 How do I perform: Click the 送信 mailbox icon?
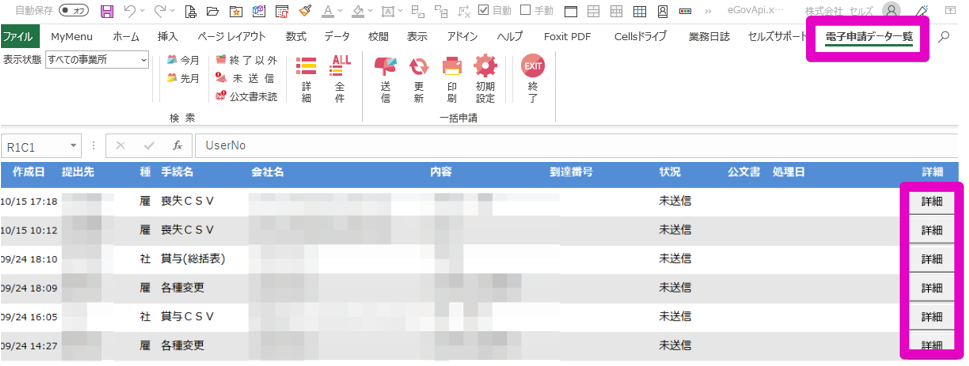click(x=386, y=79)
